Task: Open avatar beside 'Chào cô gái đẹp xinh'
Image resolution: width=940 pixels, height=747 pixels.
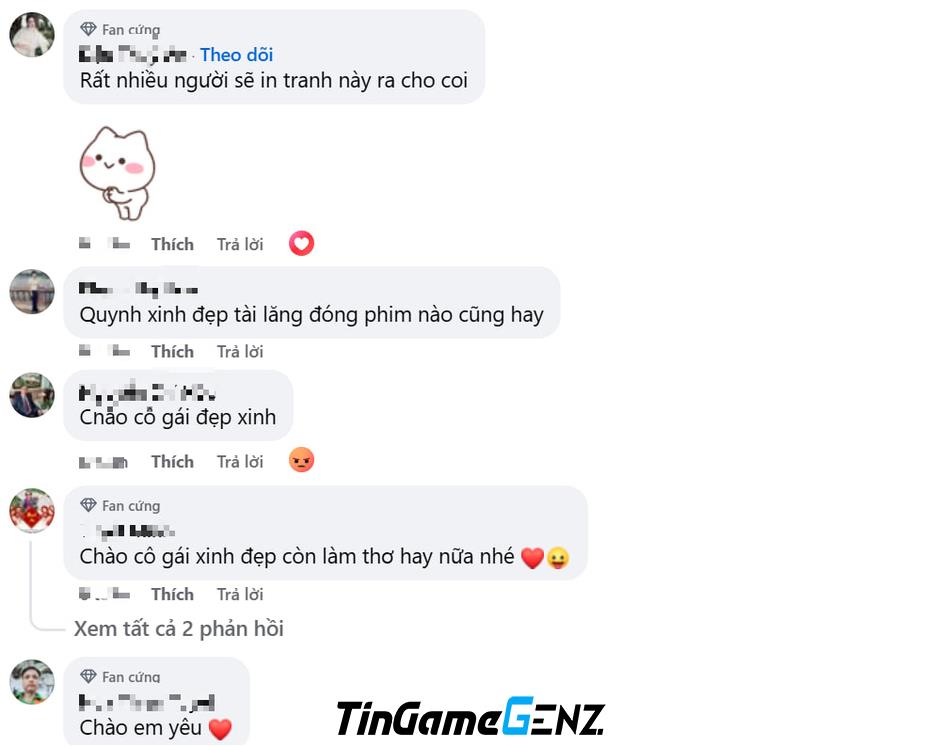Action: pos(32,395)
